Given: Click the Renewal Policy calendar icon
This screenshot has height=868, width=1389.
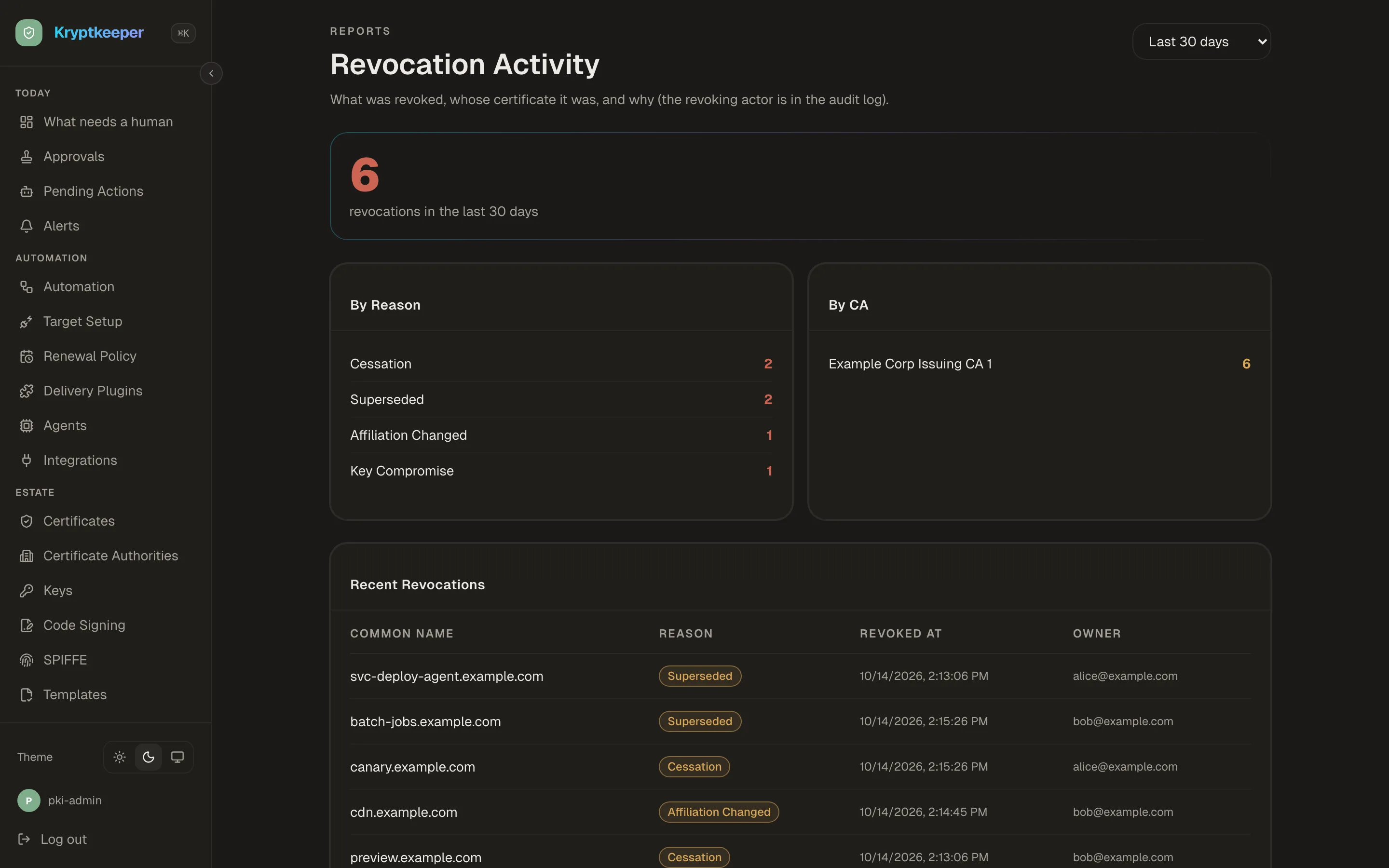Looking at the screenshot, I should click(x=27, y=356).
